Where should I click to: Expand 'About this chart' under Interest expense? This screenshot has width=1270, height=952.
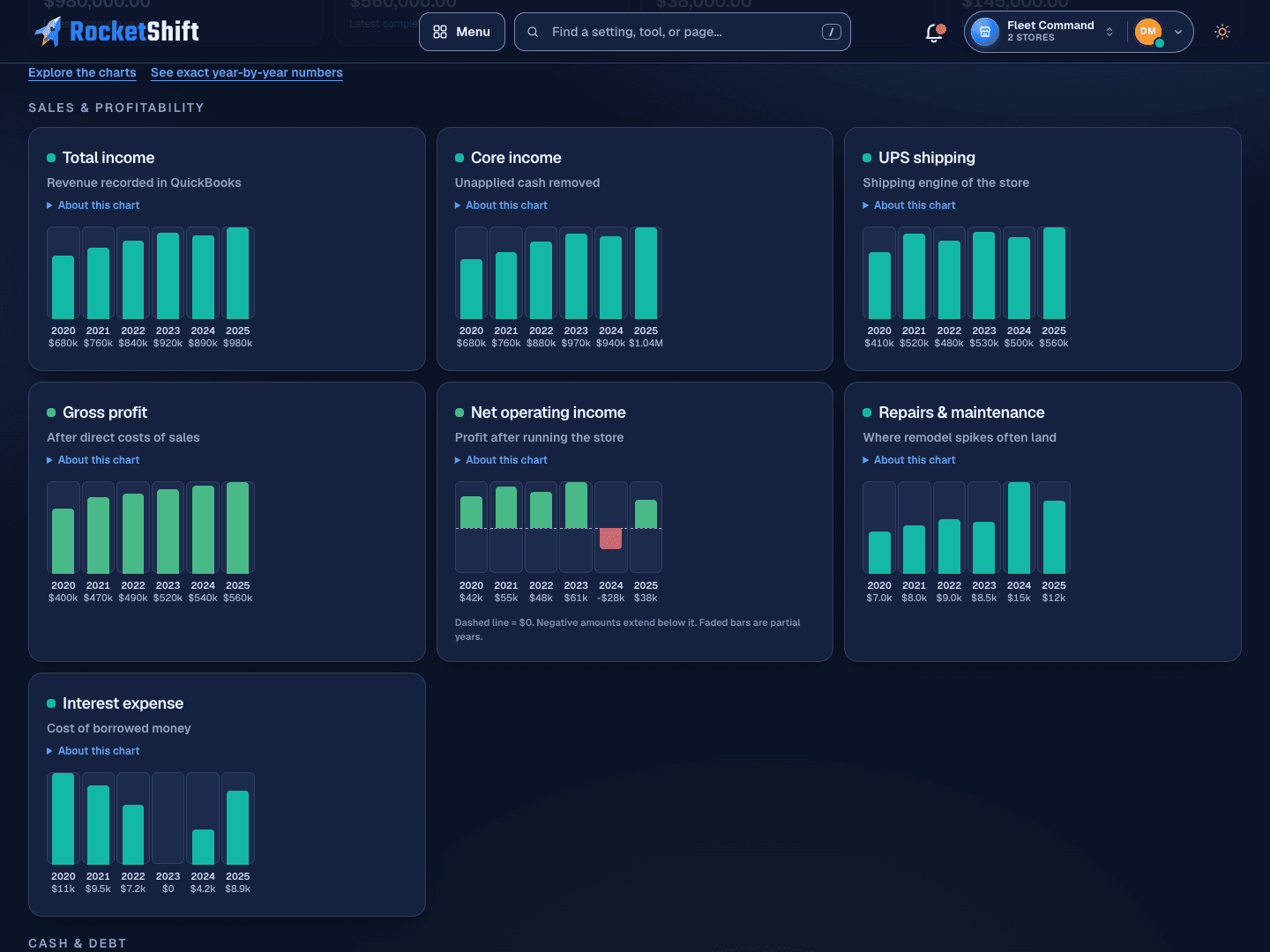pos(93,751)
